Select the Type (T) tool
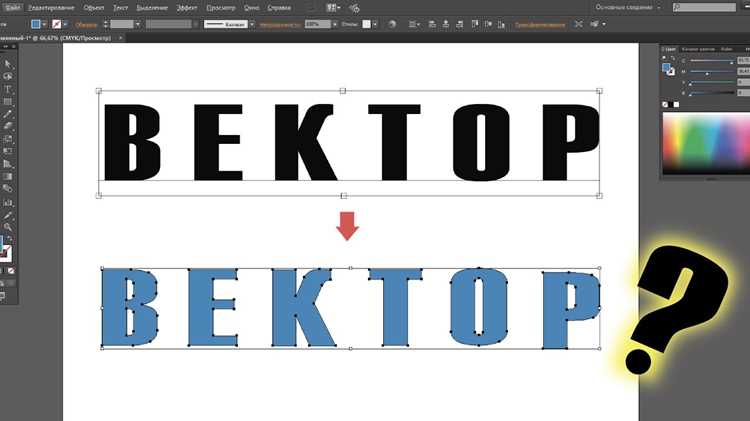750x421 pixels. [8, 89]
